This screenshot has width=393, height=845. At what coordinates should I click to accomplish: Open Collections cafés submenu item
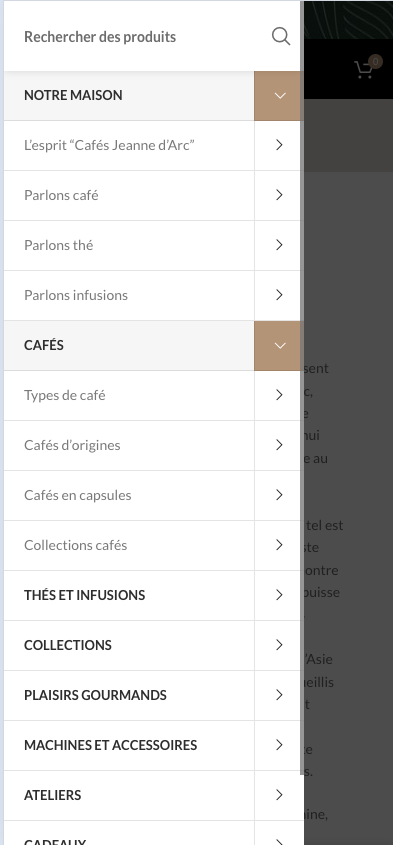tap(75, 545)
